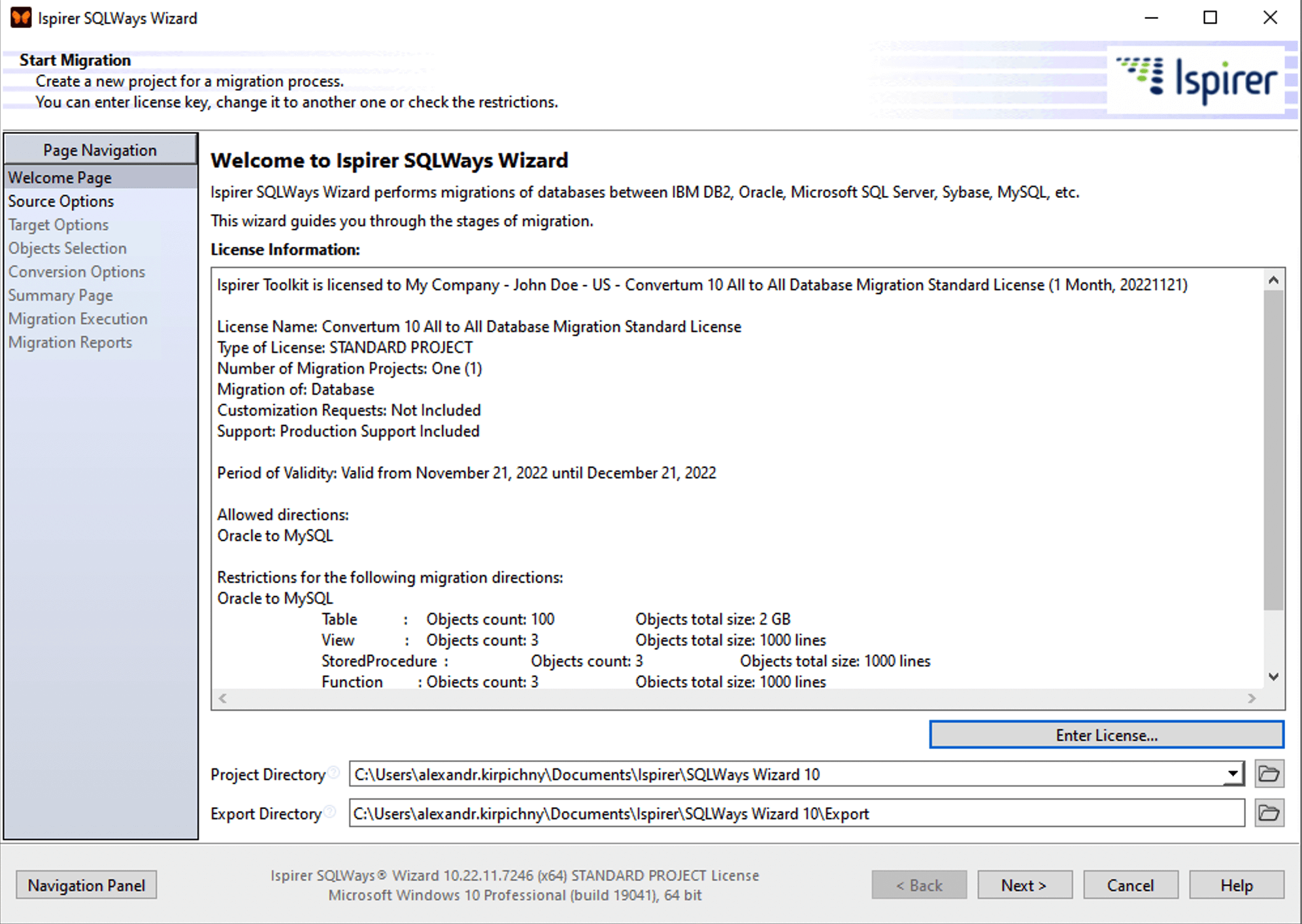The height and width of the screenshot is (924, 1302).
Task: Cancel the migration wizard
Action: click(x=1130, y=885)
